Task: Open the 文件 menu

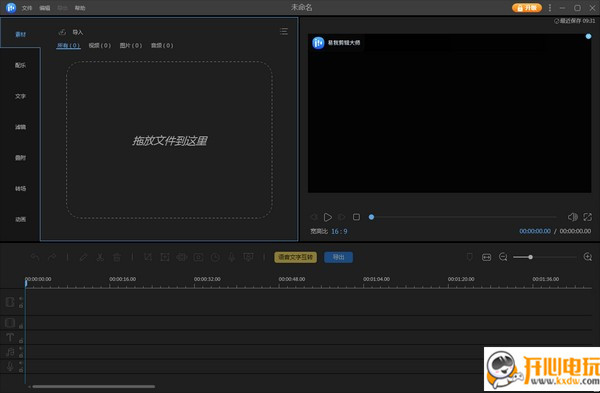Action: coord(27,8)
